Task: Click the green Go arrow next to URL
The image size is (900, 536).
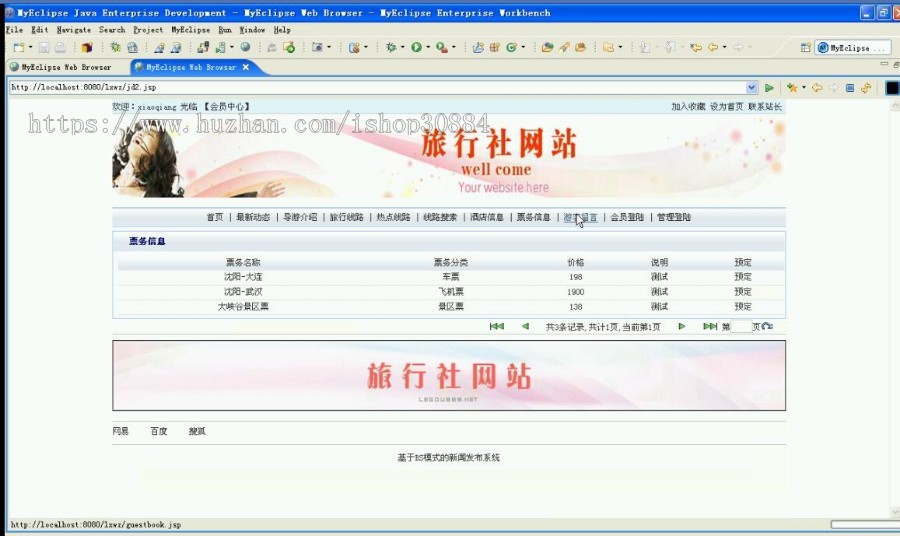Action: coord(769,88)
